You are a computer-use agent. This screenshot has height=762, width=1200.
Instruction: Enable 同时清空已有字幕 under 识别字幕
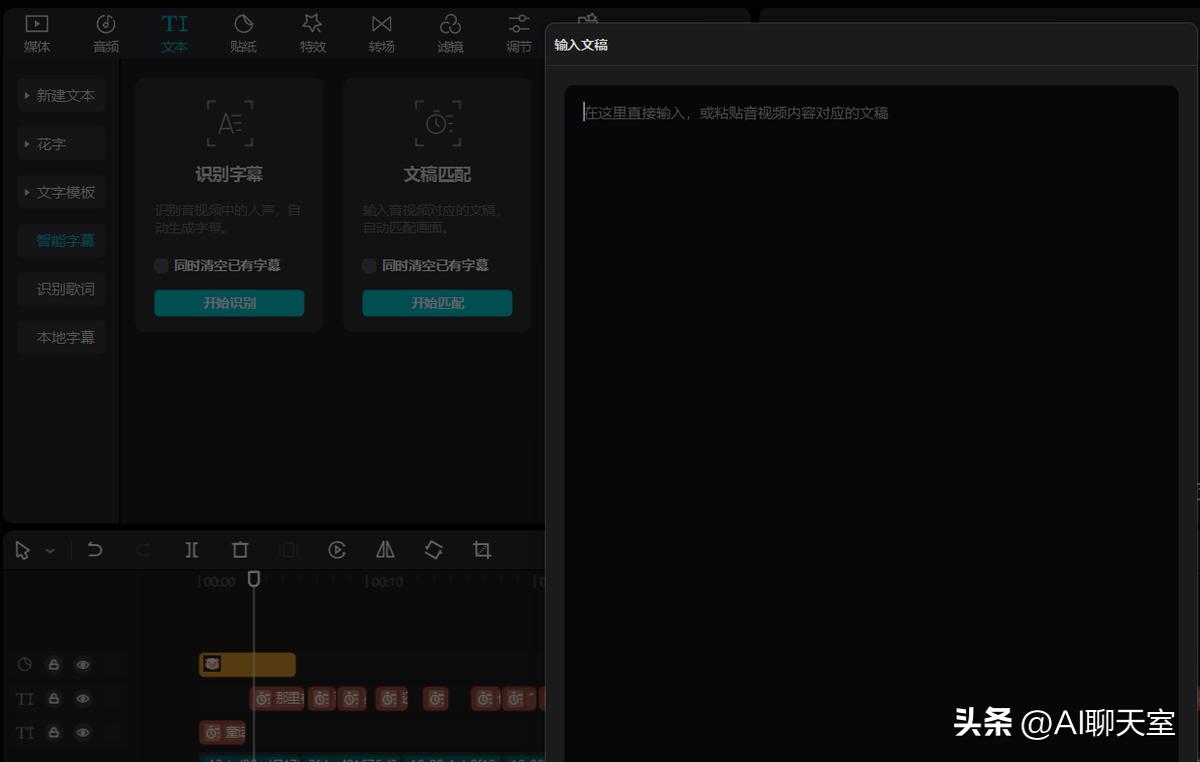(161, 265)
